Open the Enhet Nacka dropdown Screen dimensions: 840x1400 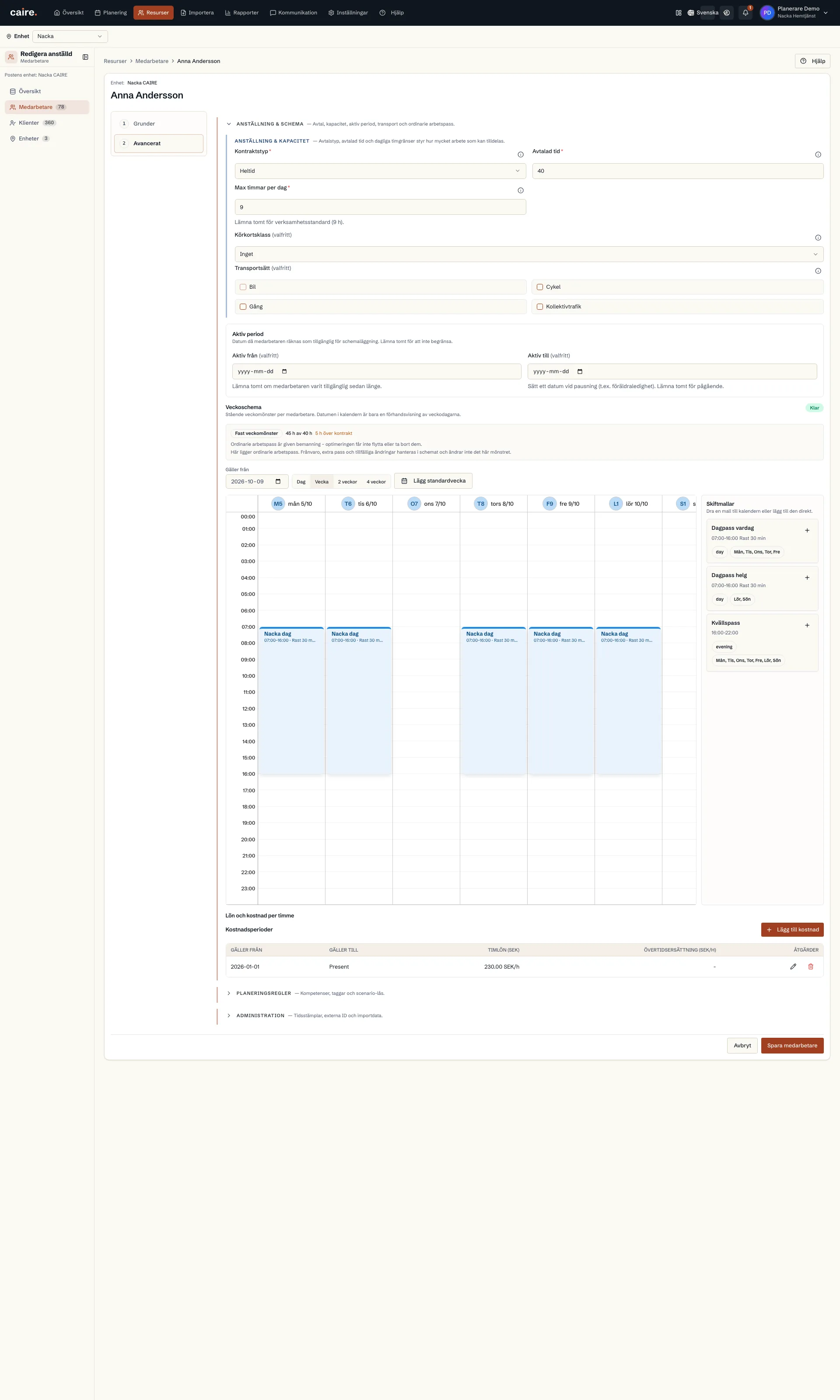click(70, 36)
